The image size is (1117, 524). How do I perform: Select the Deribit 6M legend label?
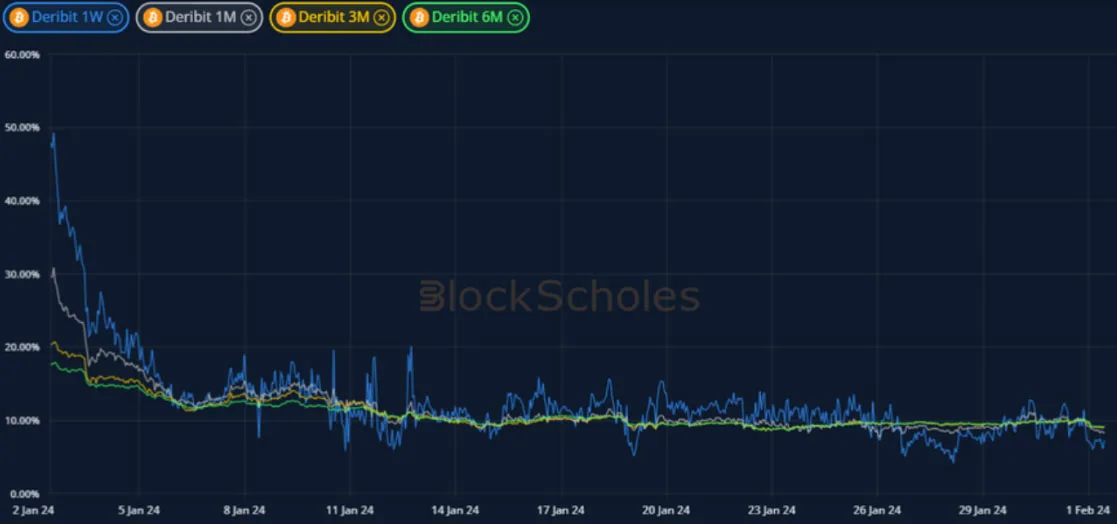coord(467,18)
